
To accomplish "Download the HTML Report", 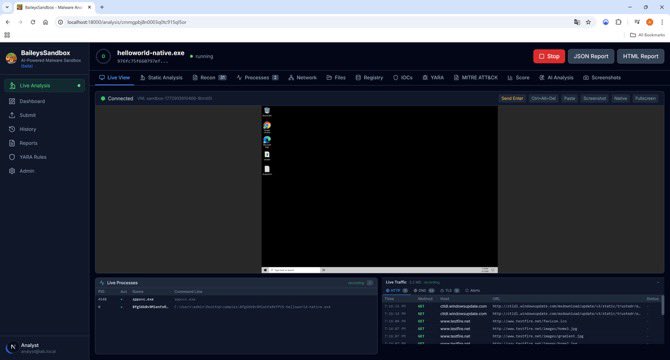I will pyautogui.click(x=641, y=56).
